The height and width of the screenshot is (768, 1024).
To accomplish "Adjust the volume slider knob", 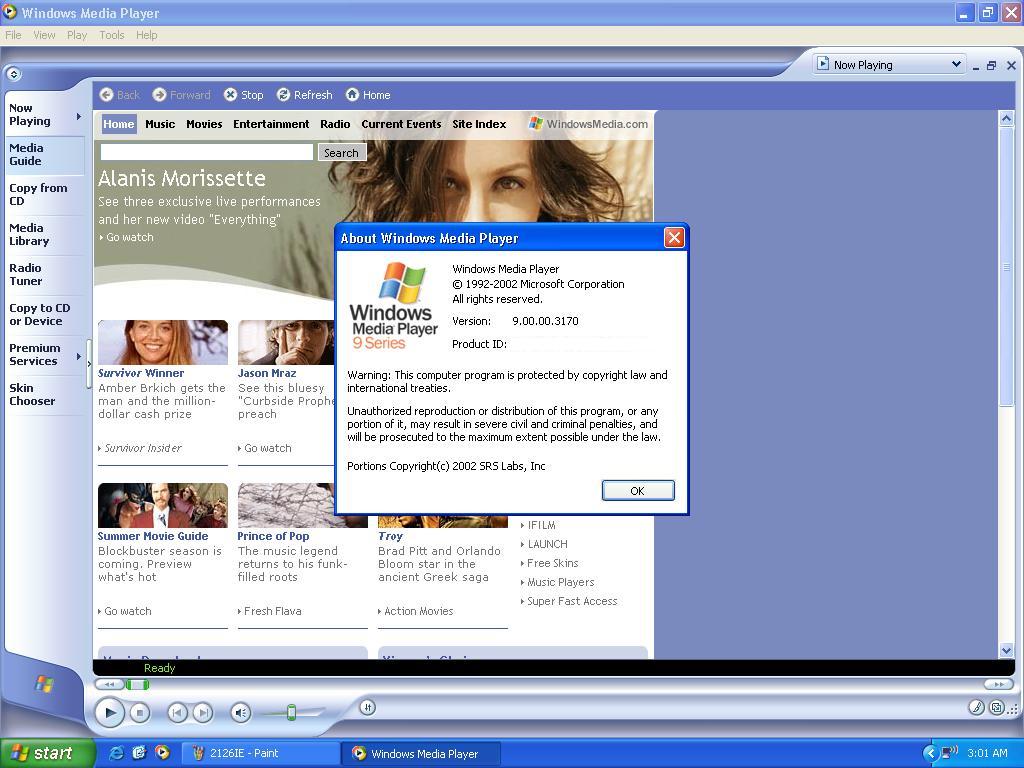I will point(291,712).
